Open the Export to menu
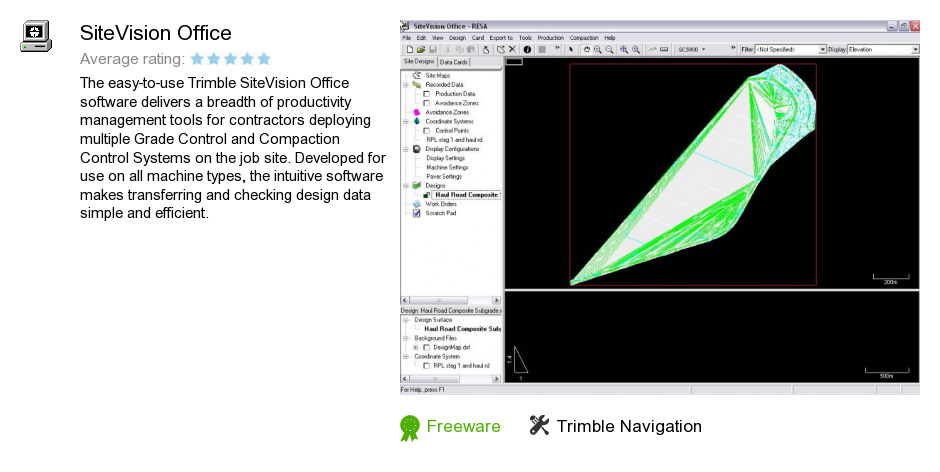This screenshot has width=940, height=472. tap(501, 38)
